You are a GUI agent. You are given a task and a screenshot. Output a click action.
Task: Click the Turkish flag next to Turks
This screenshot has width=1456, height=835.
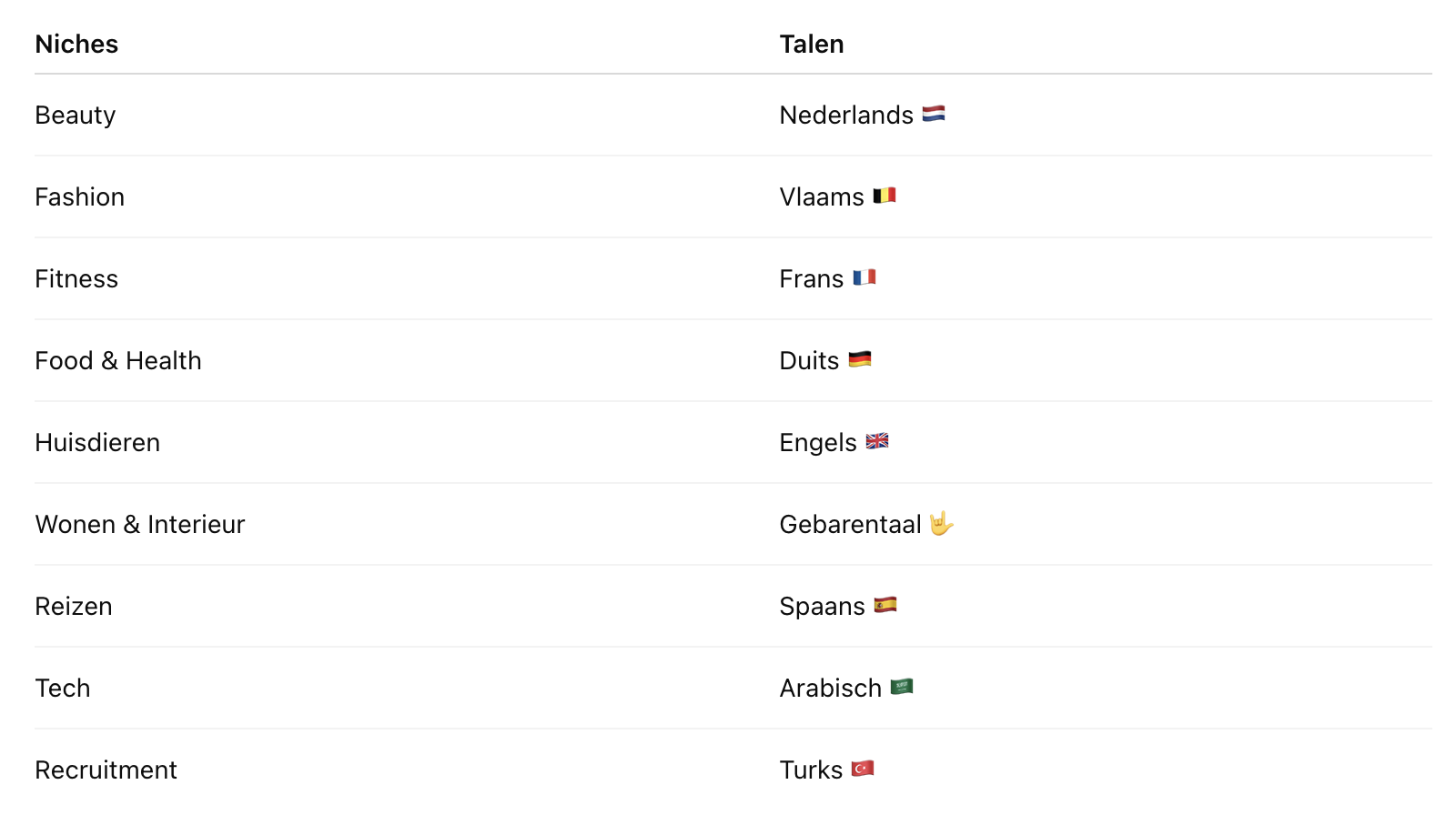coord(863,769)
